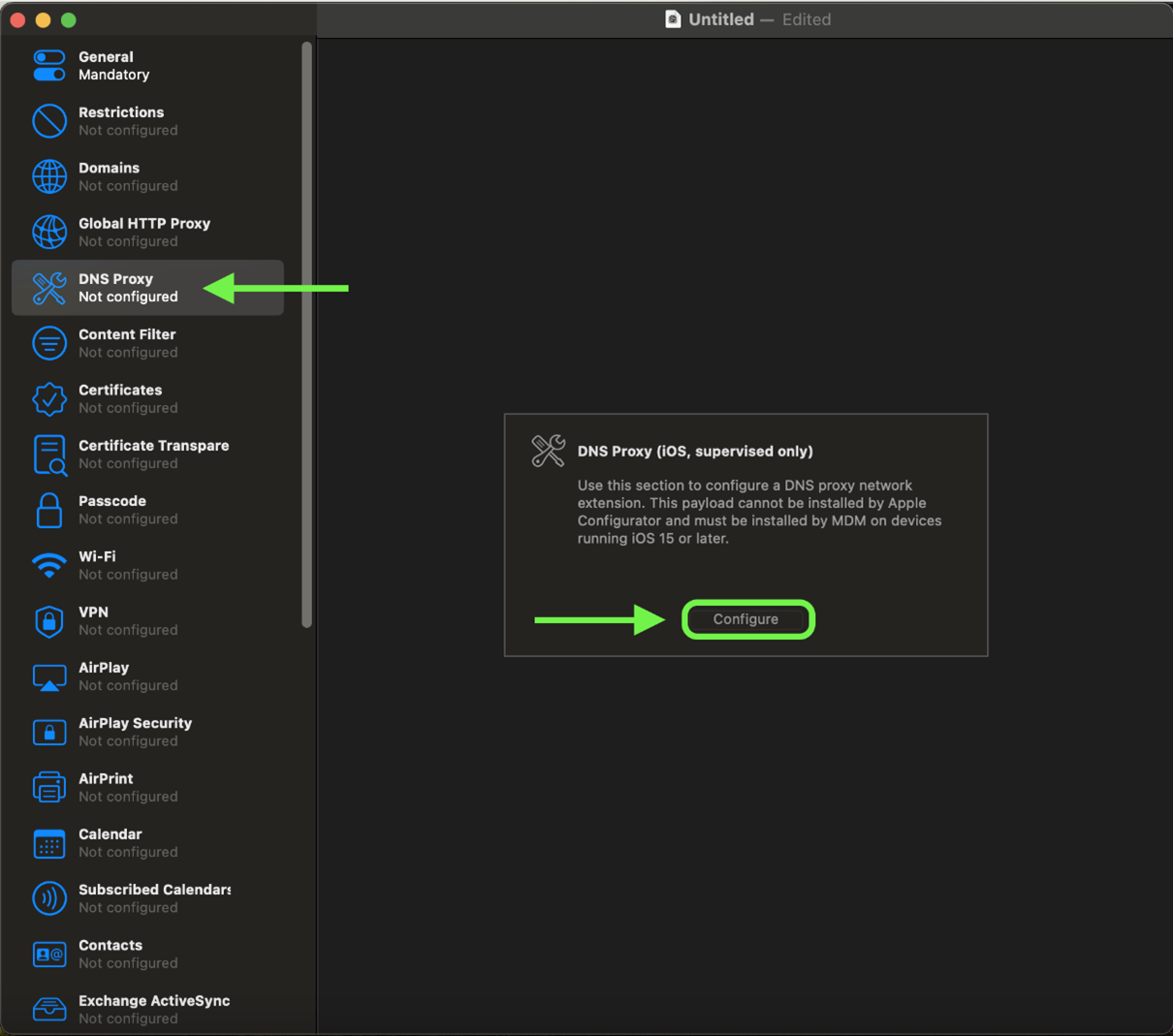Screen dimensions: 1173x1036
Task: Click the Contacts card icon
Action: pyautogui.click(x=49, y=955)
